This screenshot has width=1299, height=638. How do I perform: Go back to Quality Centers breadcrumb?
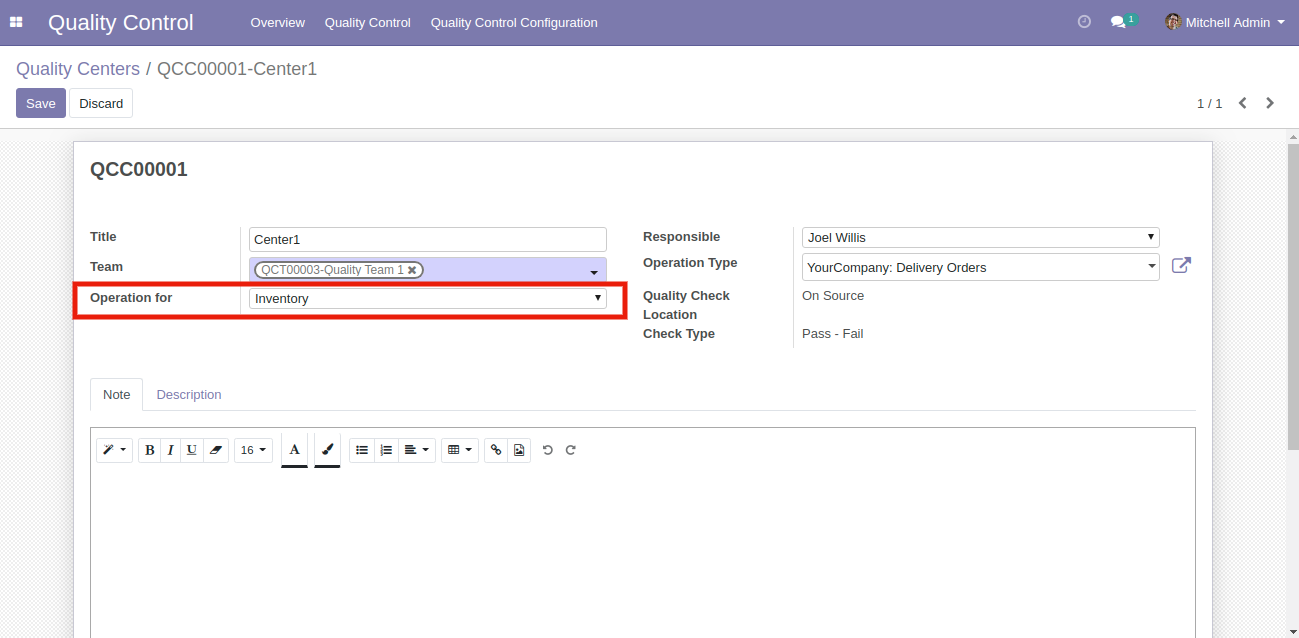[x=78, y=69]
